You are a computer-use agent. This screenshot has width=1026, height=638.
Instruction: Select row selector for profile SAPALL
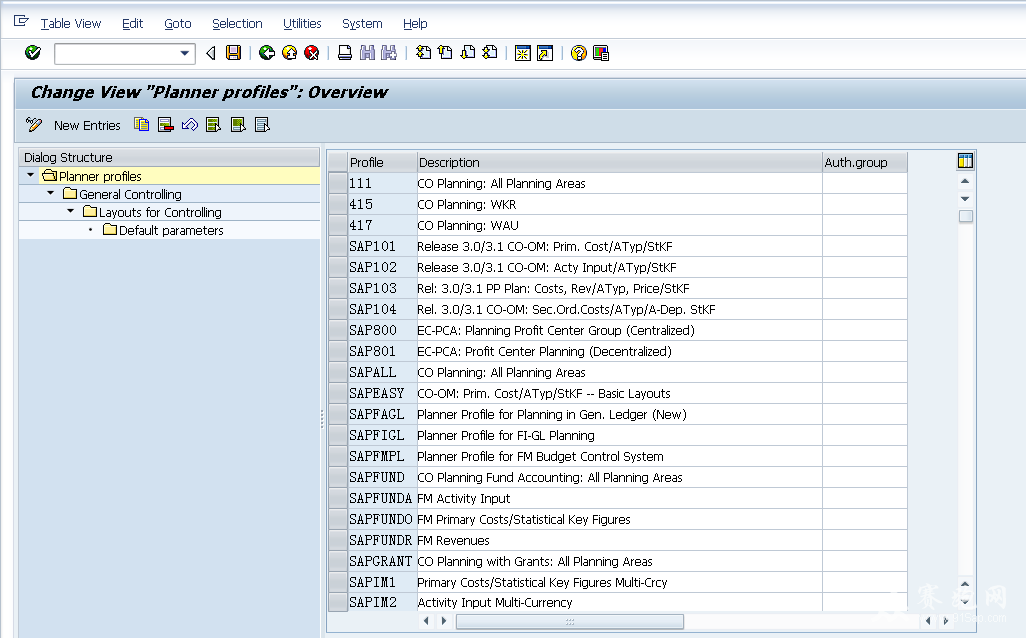pyautogui.click(x=338, y=372)
